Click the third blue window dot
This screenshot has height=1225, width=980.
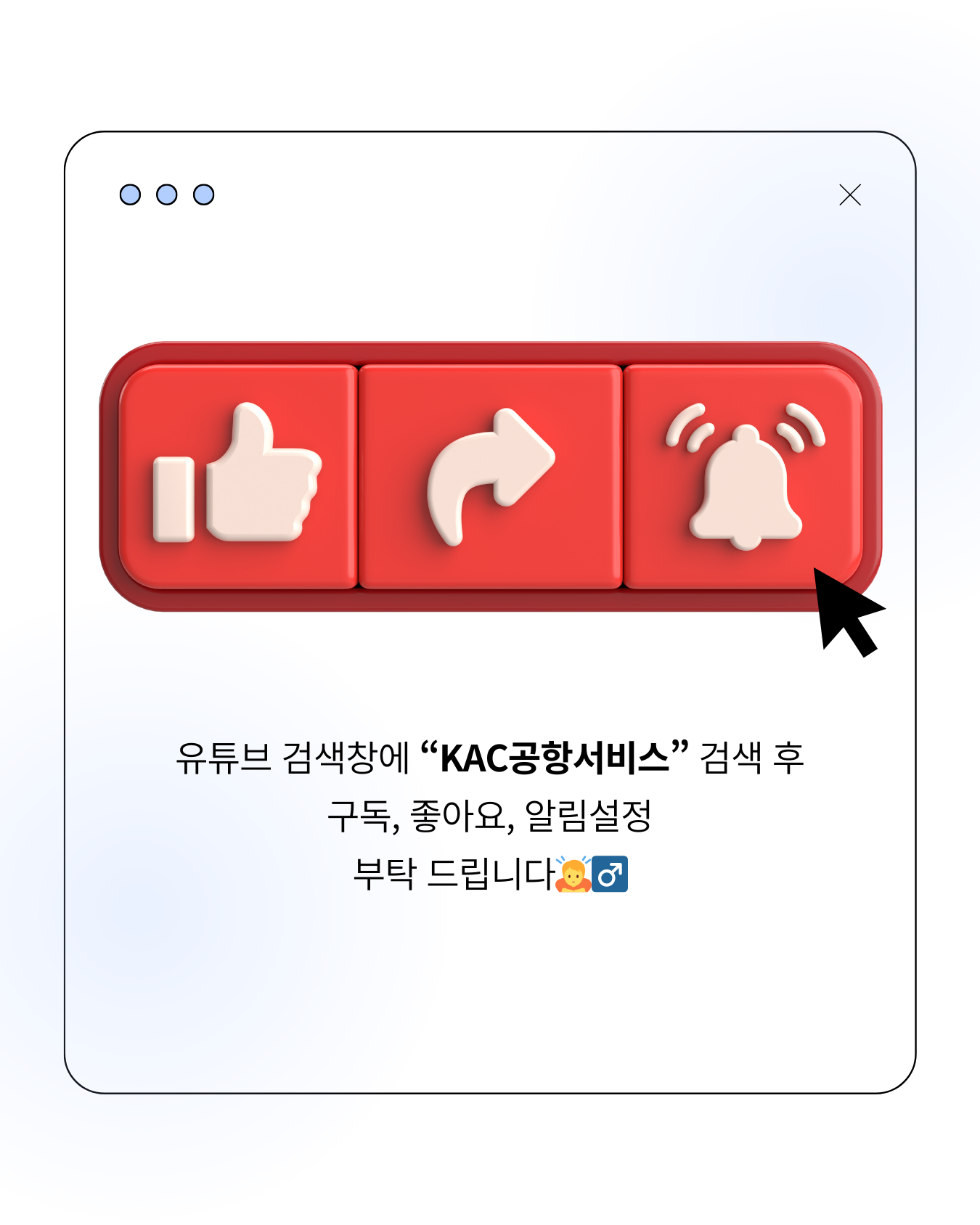(x=204, y=194)
